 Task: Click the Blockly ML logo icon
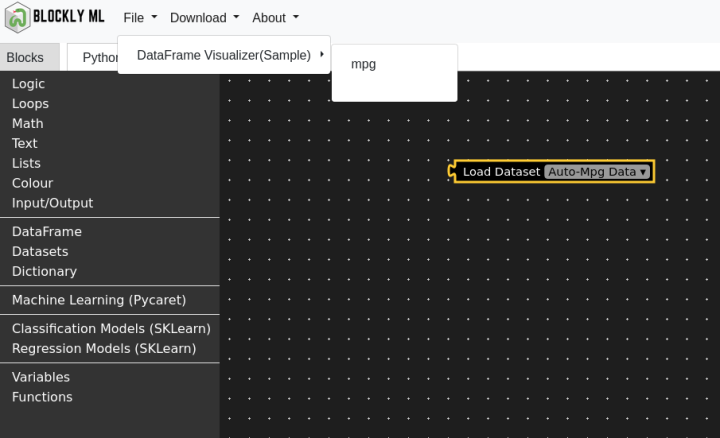(x=17, y=17)
